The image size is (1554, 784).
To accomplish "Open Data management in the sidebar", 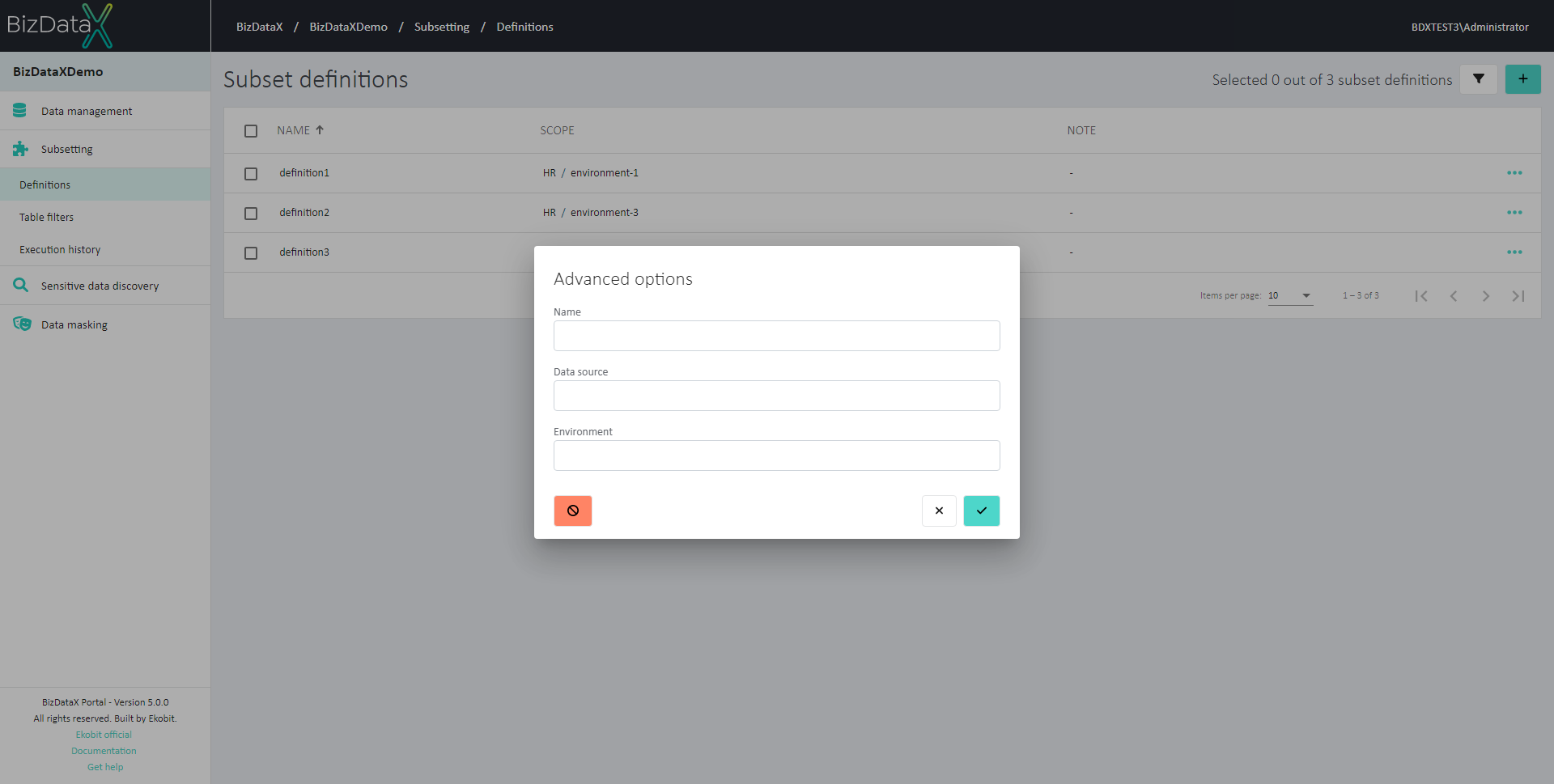I will tap(105, 111).
